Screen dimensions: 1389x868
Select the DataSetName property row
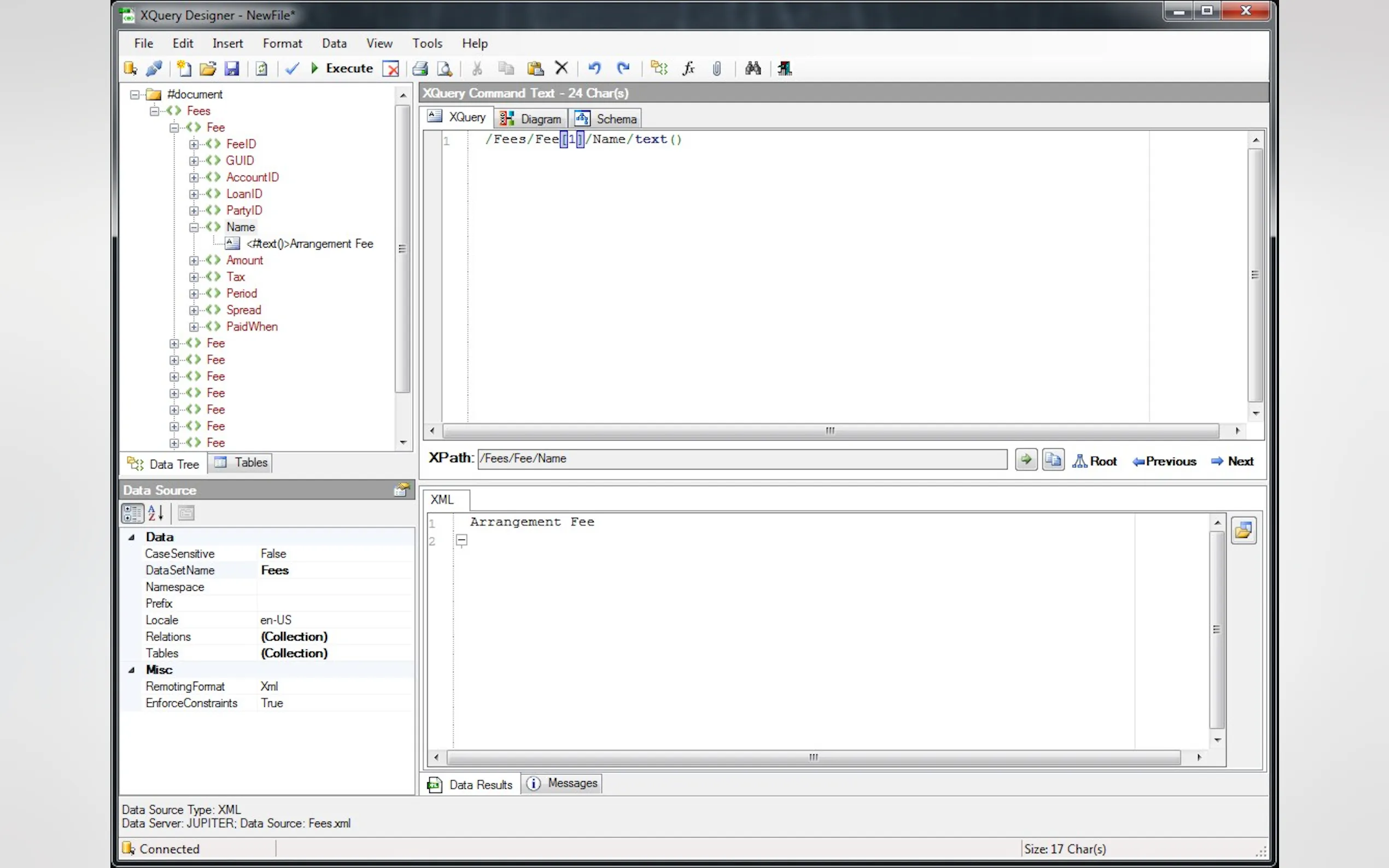point(267,571)
